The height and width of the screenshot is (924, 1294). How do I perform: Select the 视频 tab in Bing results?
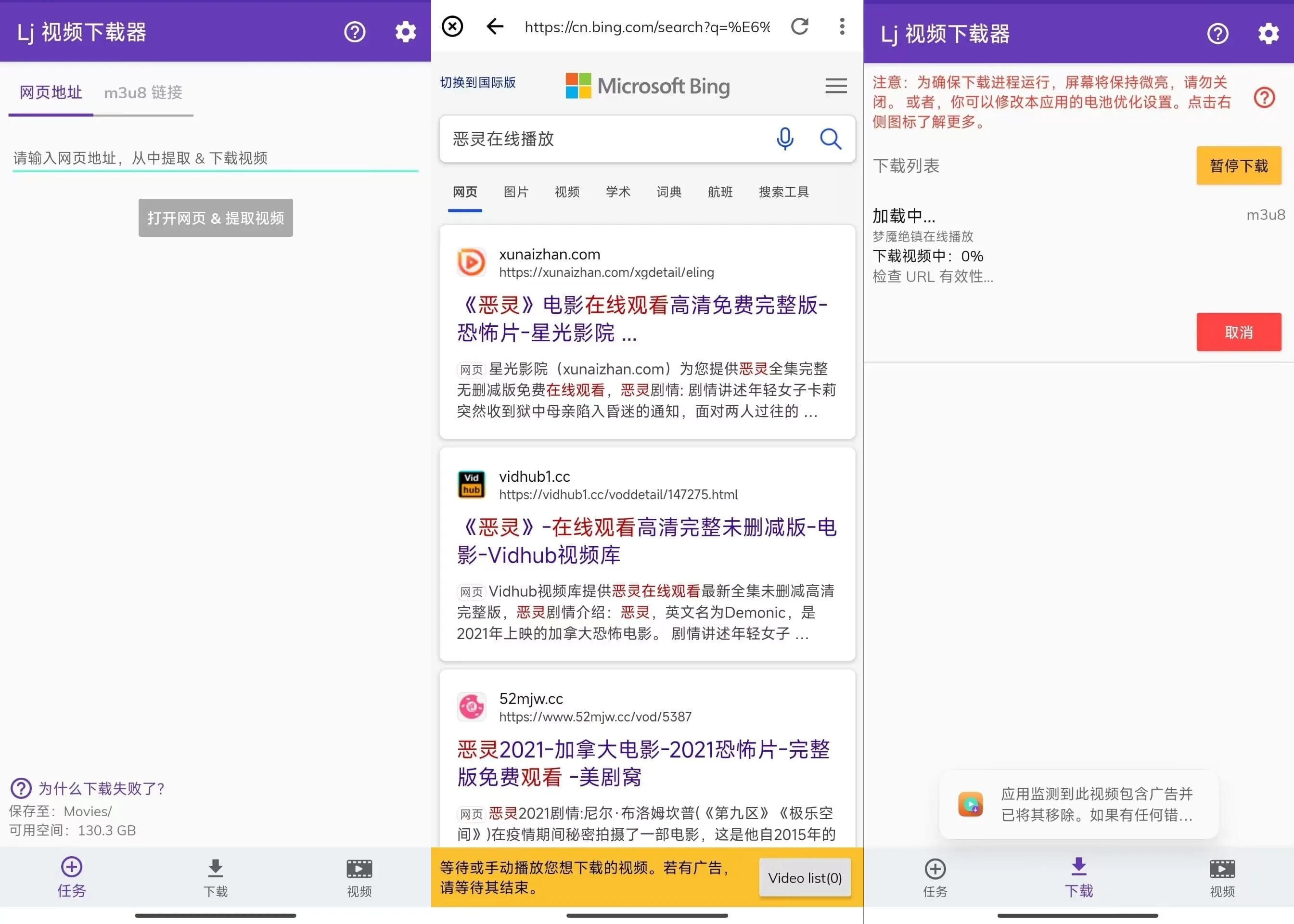pyautogui.click(x=566, y=192)
